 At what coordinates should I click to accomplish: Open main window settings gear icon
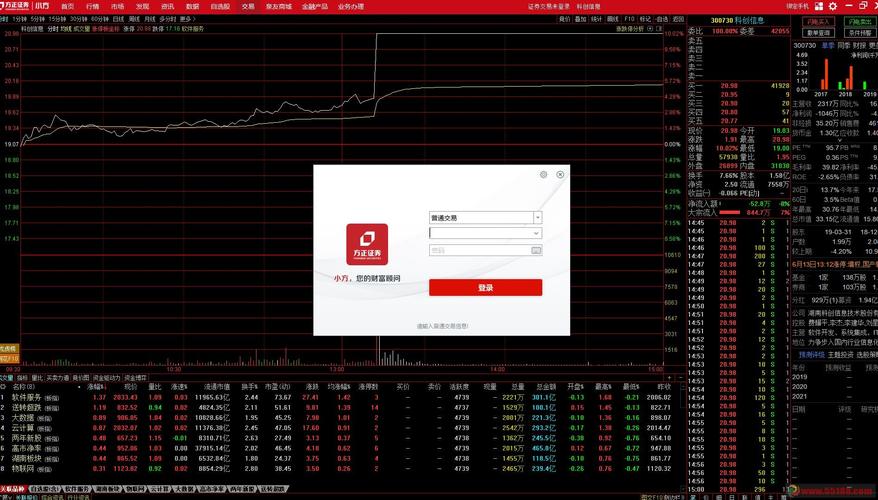(833, 6)
